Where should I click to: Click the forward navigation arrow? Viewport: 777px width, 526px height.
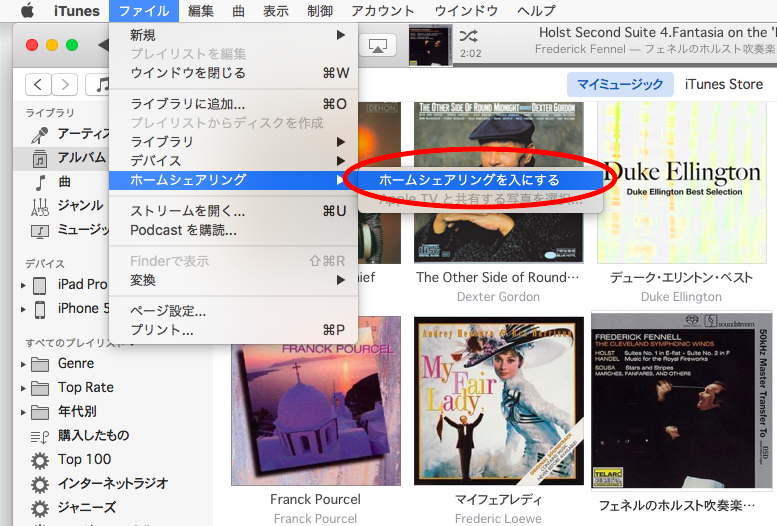(x=64, y=84)
